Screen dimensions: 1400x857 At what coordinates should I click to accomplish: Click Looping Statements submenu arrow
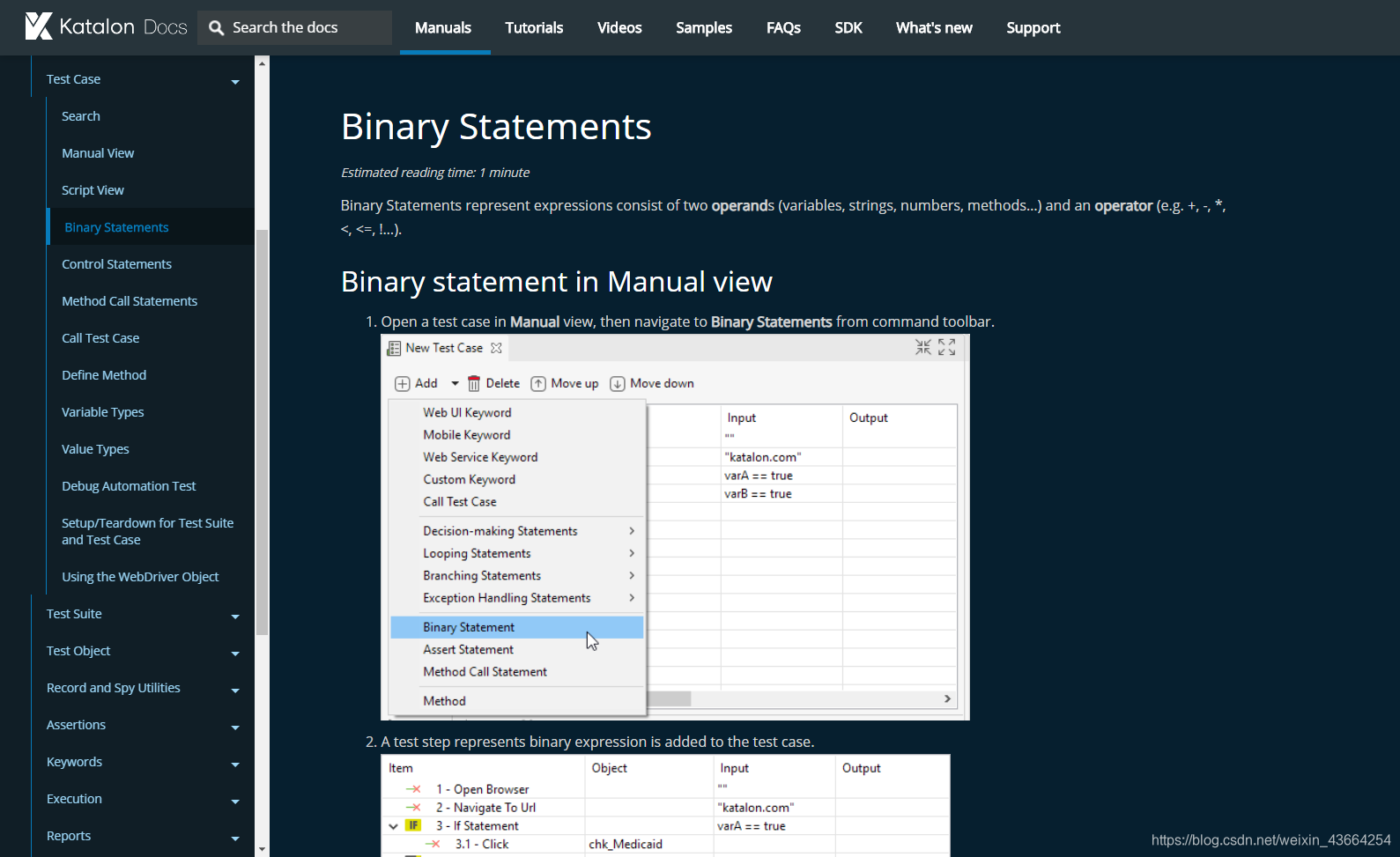632,553
